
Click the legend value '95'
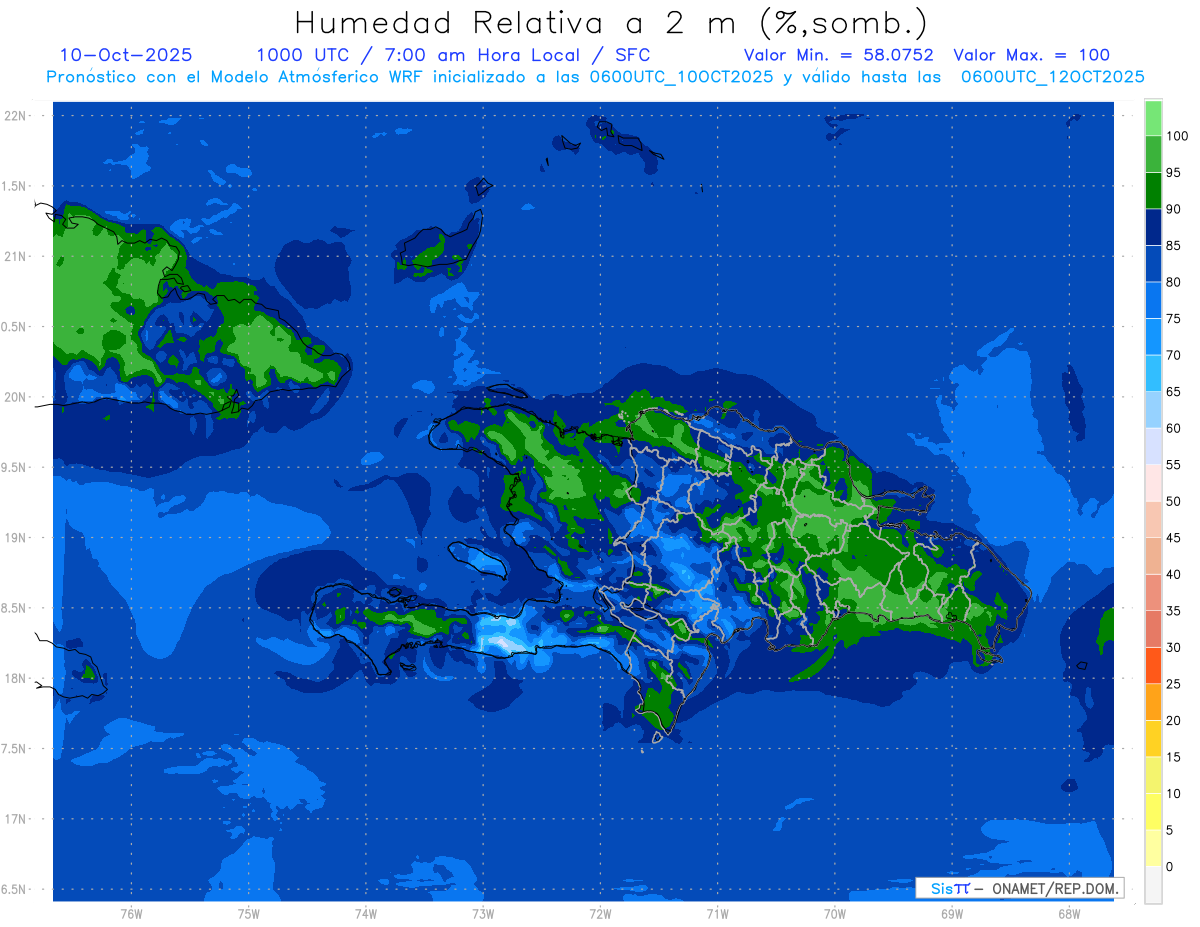coord(1173,172)
